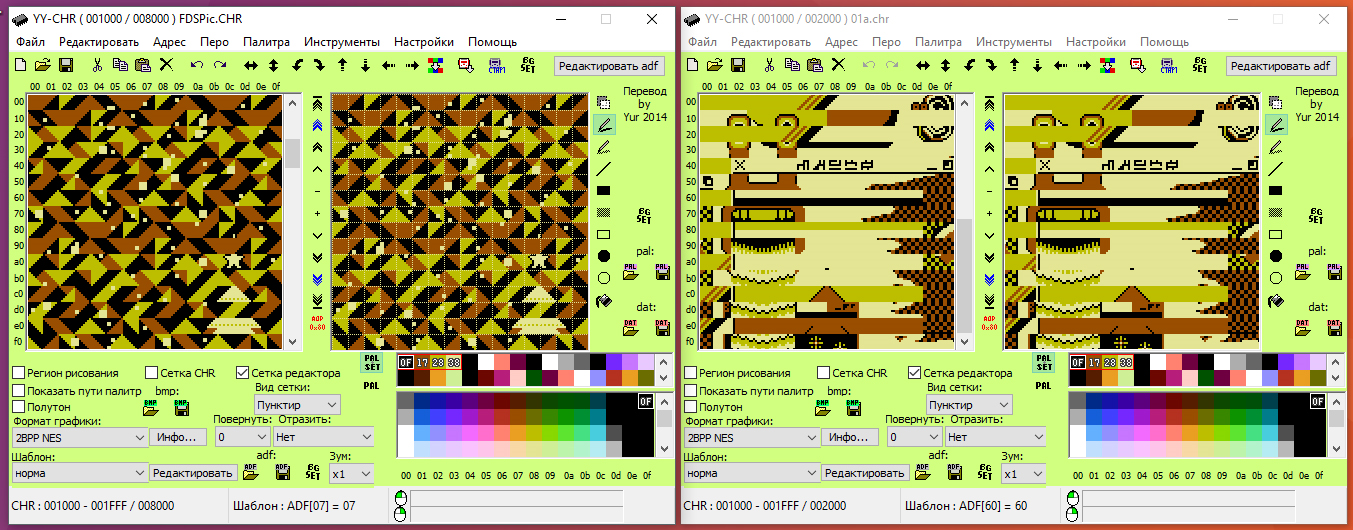Toggle Сетка CHR checkbox in right window
This screenshot has height=530, width=1353.
pos(824,373)
